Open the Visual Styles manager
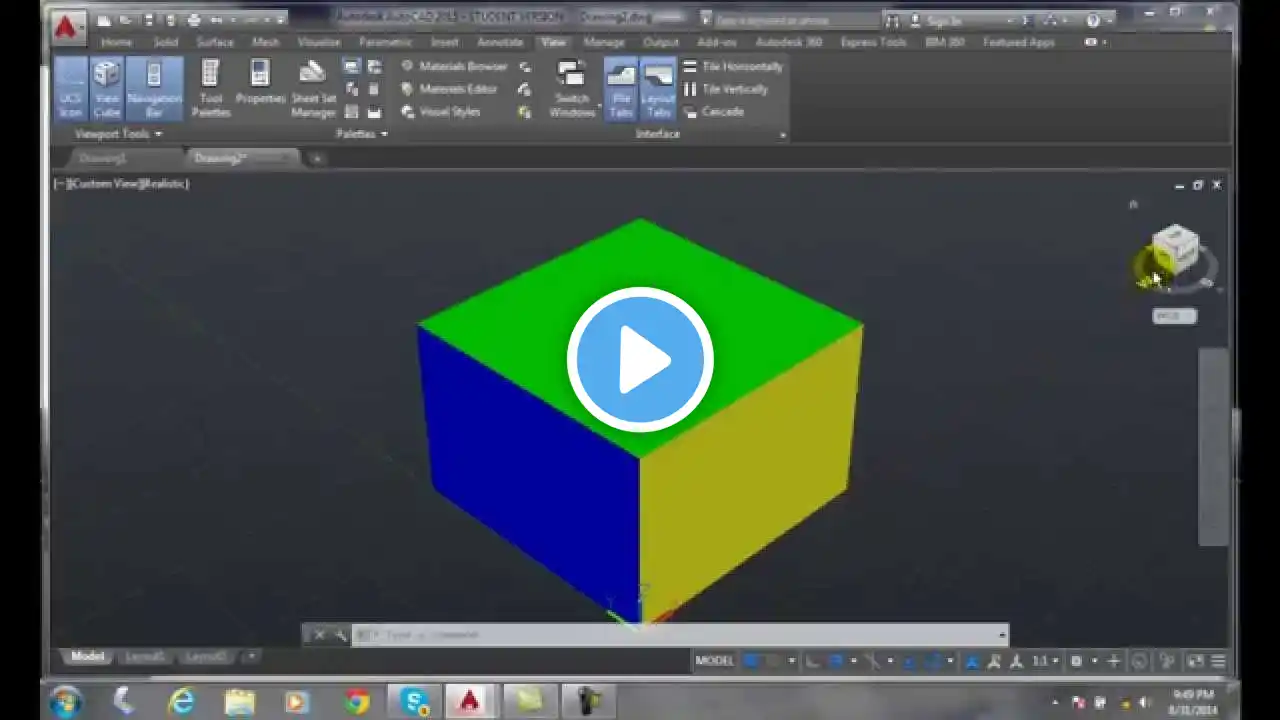This screenshot has width=1280, height=720. click(441, 112)
